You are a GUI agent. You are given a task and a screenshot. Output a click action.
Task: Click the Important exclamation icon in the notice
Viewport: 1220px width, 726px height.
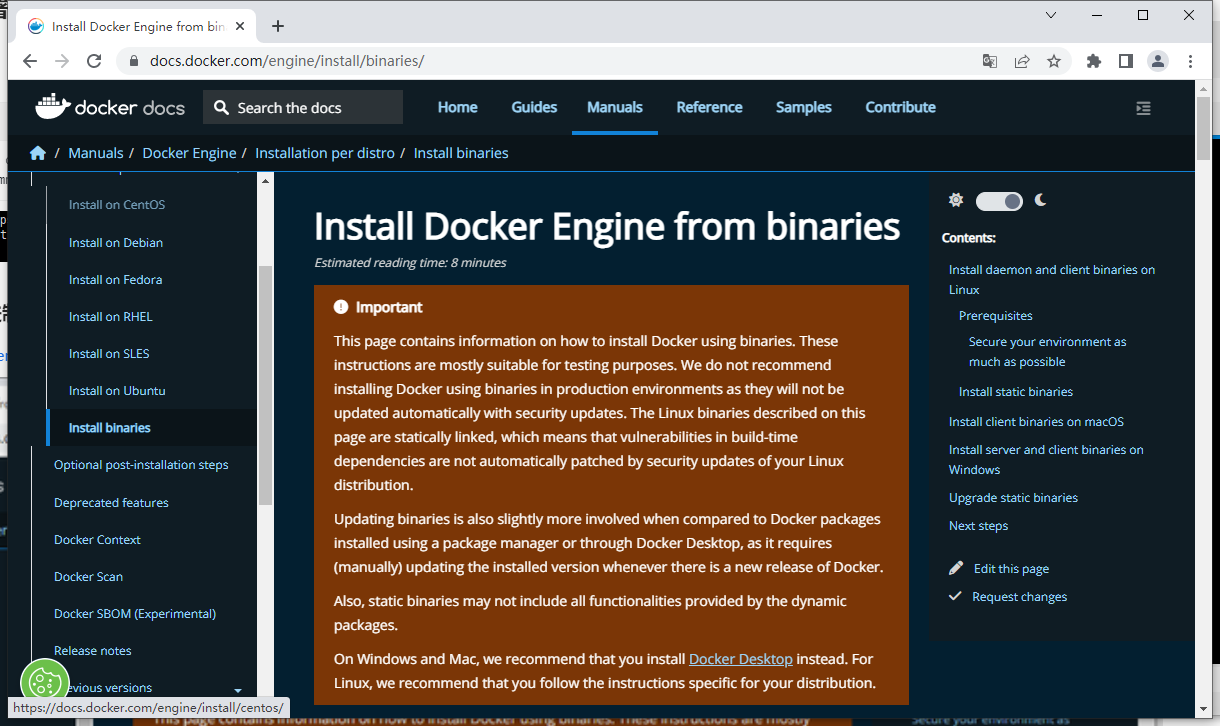point(341,307)
